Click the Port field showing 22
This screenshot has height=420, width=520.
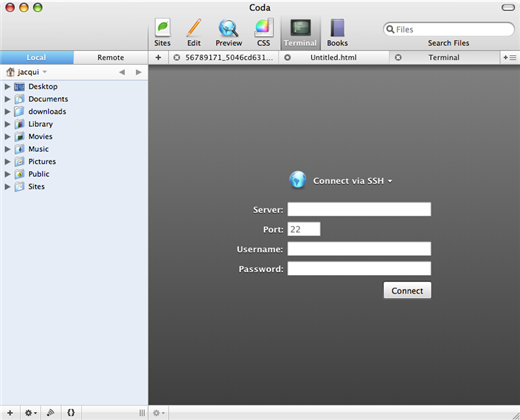(304, 229)
